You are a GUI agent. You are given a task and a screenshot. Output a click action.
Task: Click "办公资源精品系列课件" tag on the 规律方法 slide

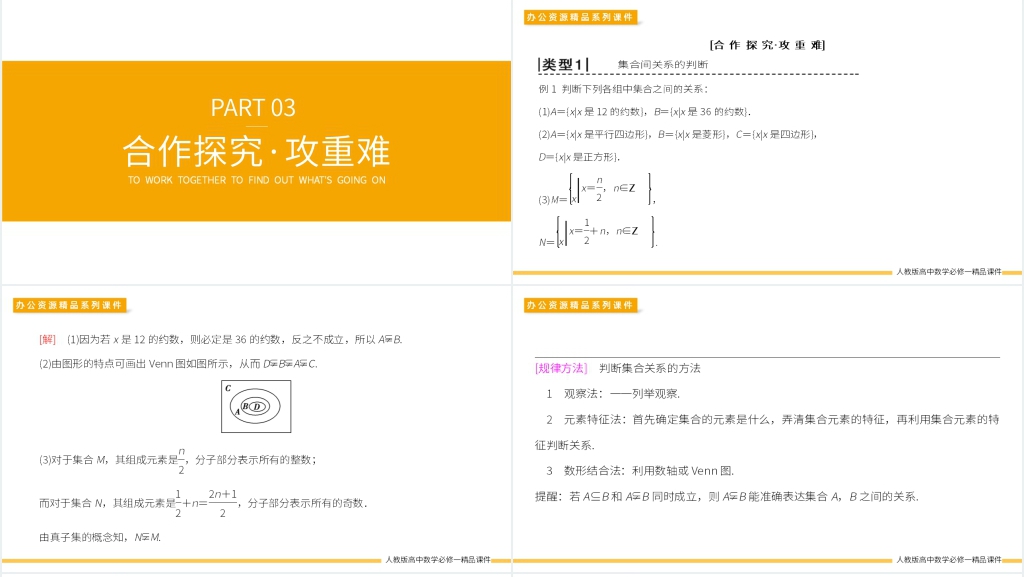581,305
